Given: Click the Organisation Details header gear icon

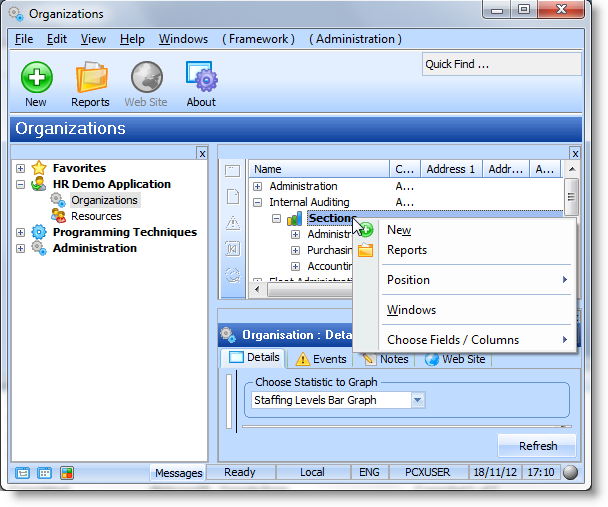Looking at the screenshot, I should coord(228,335).
